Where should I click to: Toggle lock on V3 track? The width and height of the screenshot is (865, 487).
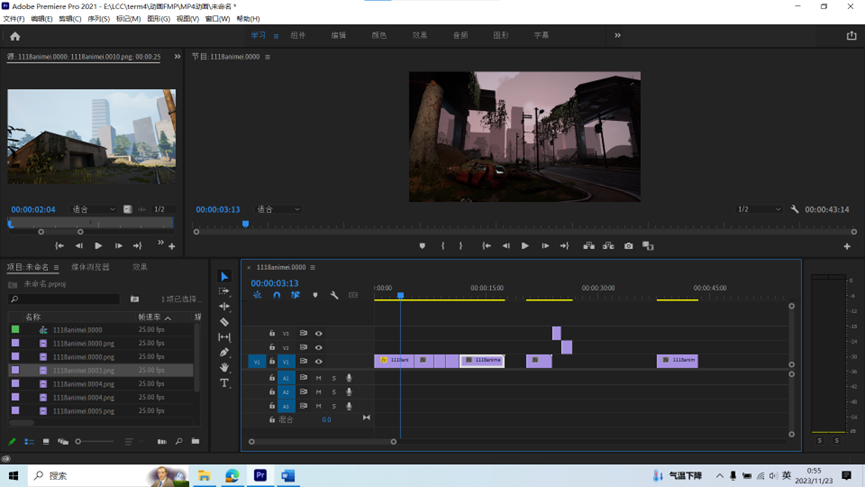272,333
